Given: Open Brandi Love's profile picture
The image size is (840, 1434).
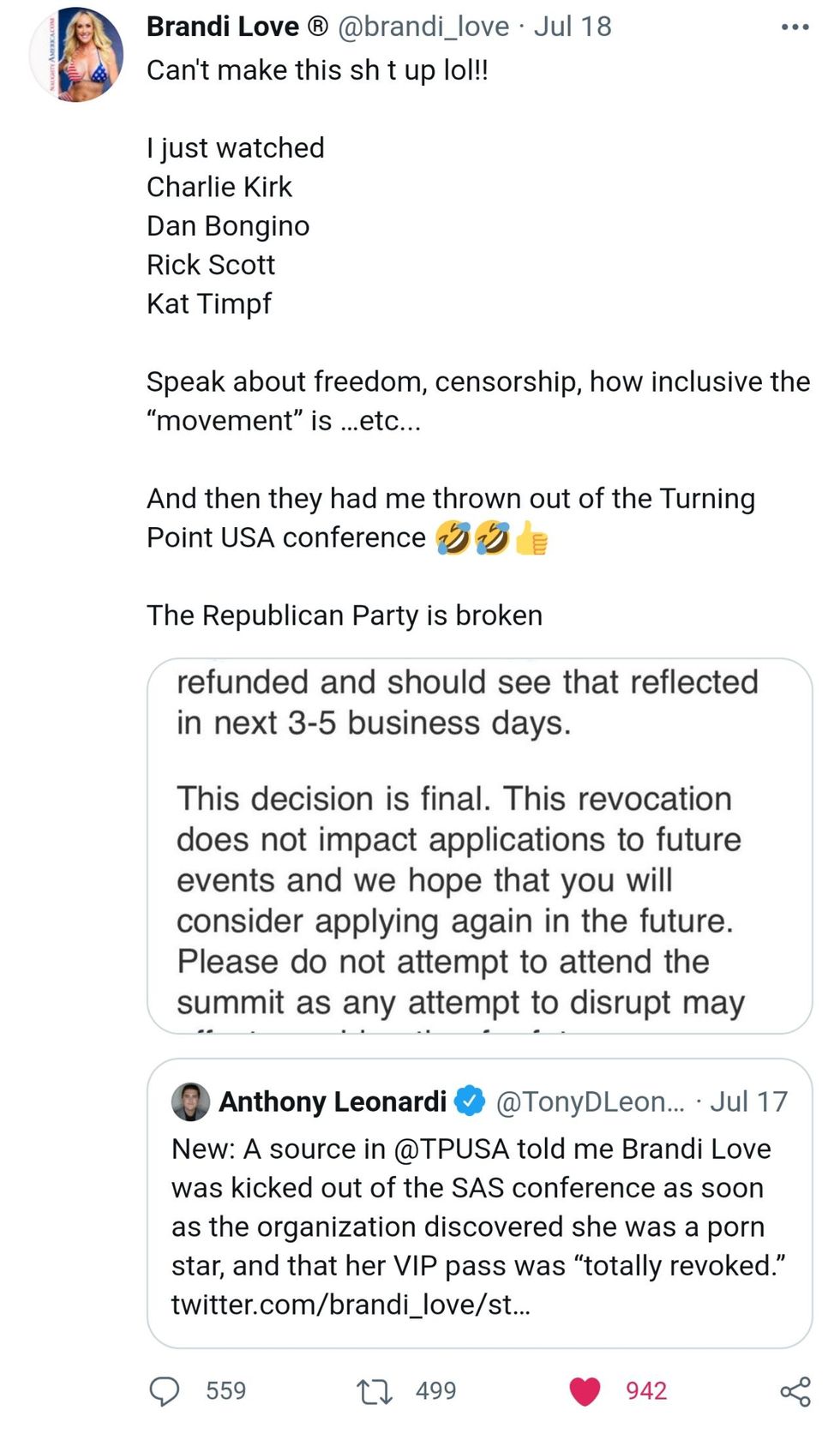Looking at the screenshot, I should coord(77,55).
